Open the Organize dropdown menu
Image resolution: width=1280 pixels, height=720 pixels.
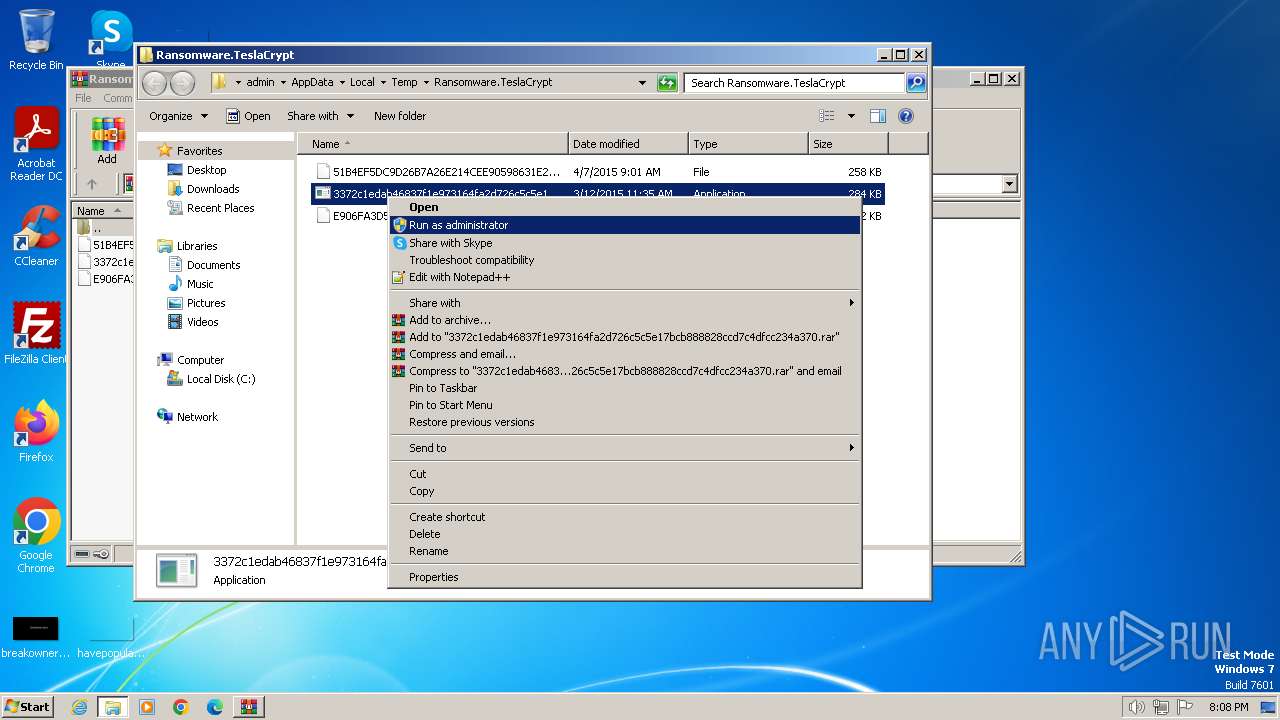pyautogui.click(x=178, y=116)
